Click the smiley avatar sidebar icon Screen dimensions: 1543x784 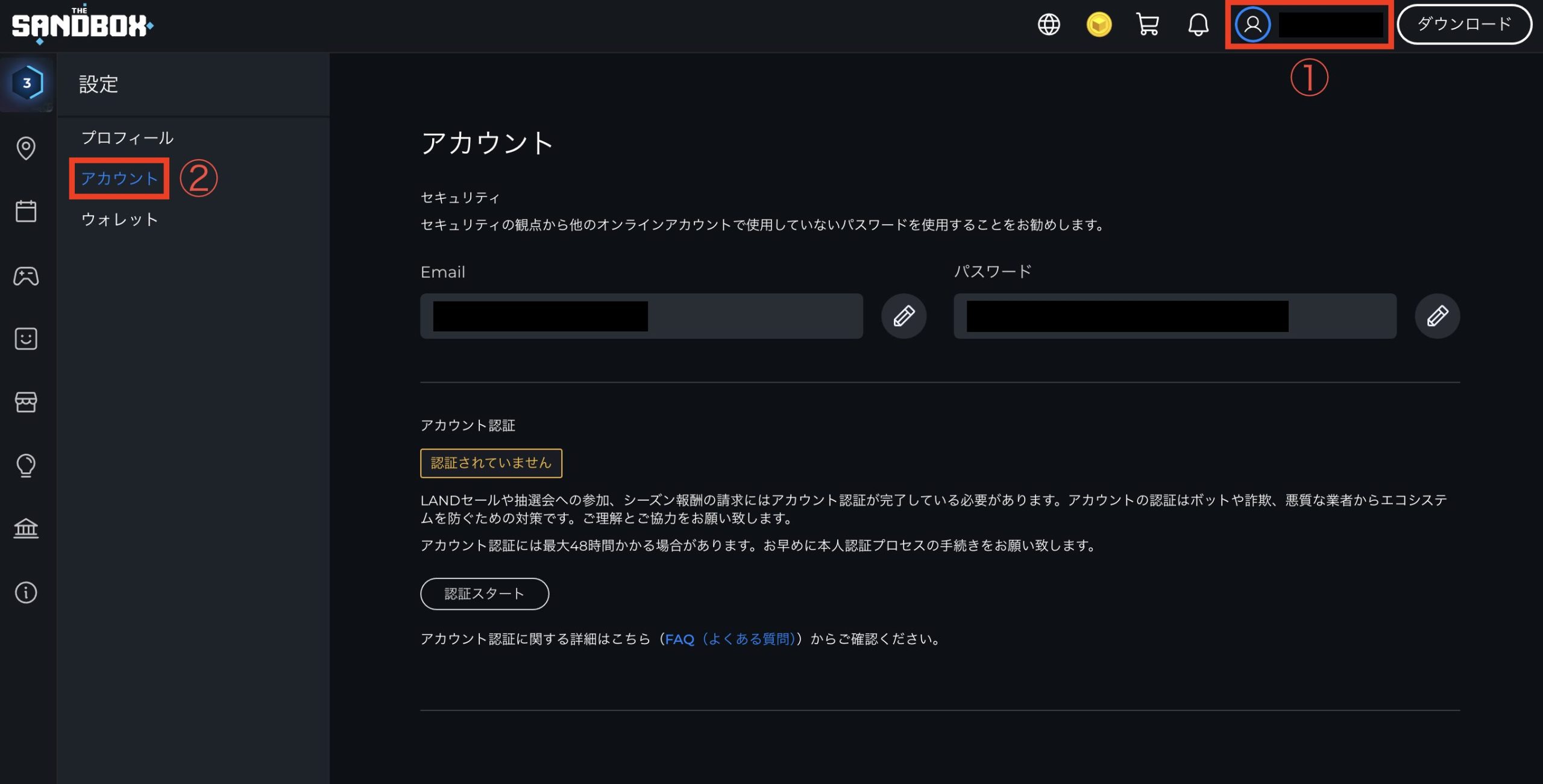tap(26, 339)
